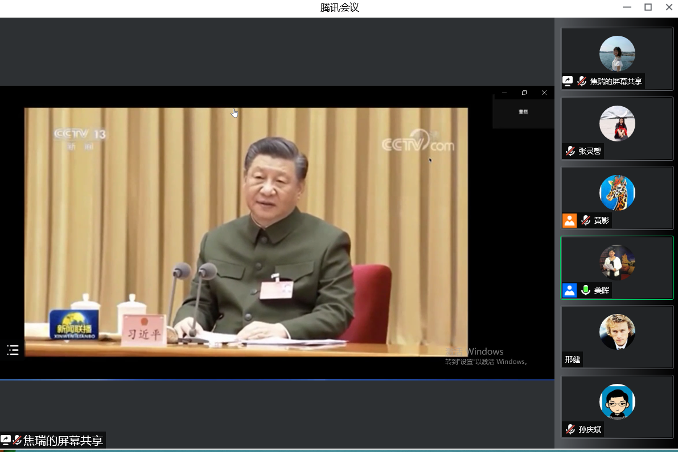Click the muted mic on the glasses-cartoon avatar tile
Viewport: 678px width, 452px height.
570,429
